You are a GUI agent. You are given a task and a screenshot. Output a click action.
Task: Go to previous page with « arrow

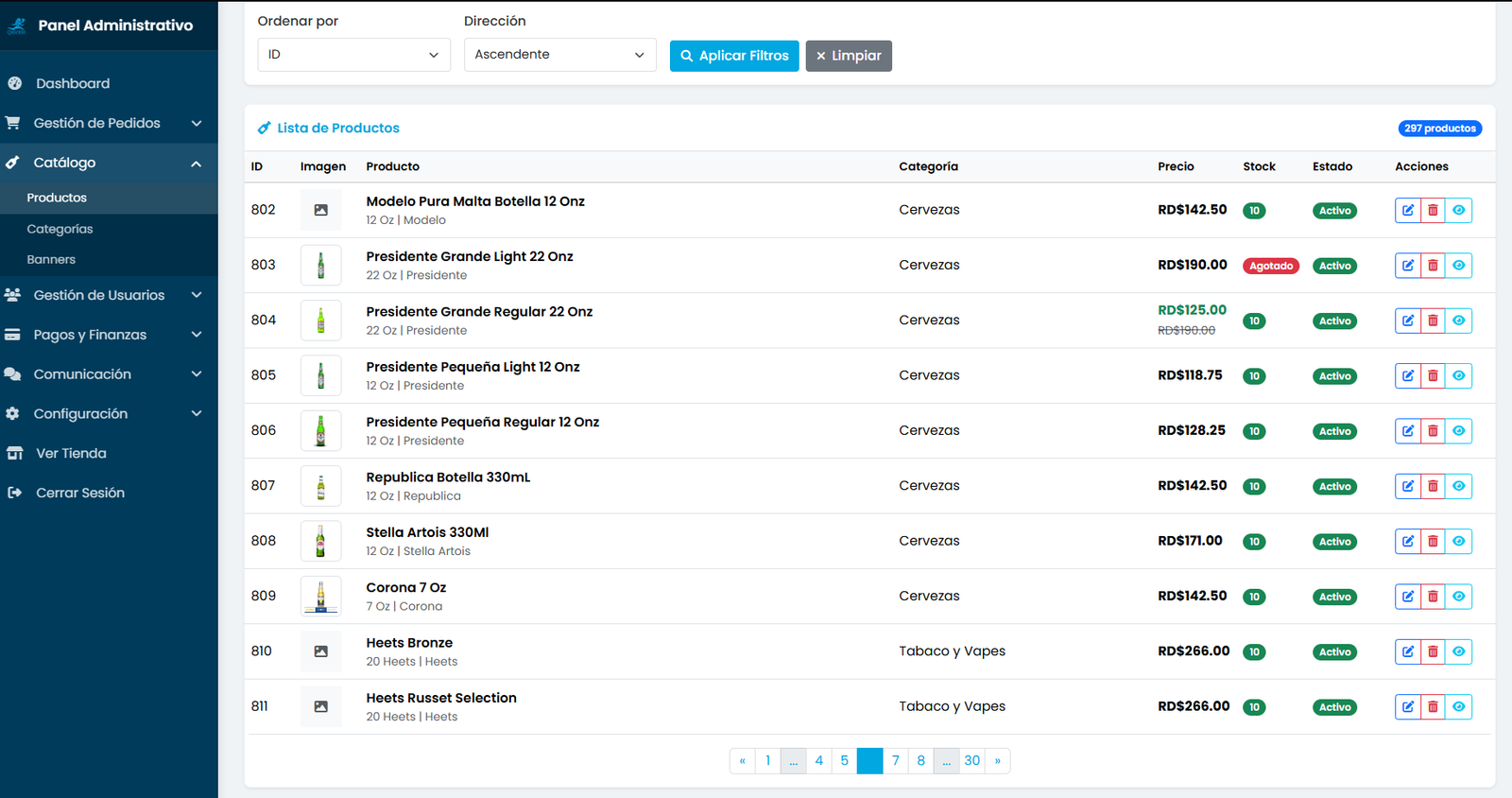(x=743, y=761)
